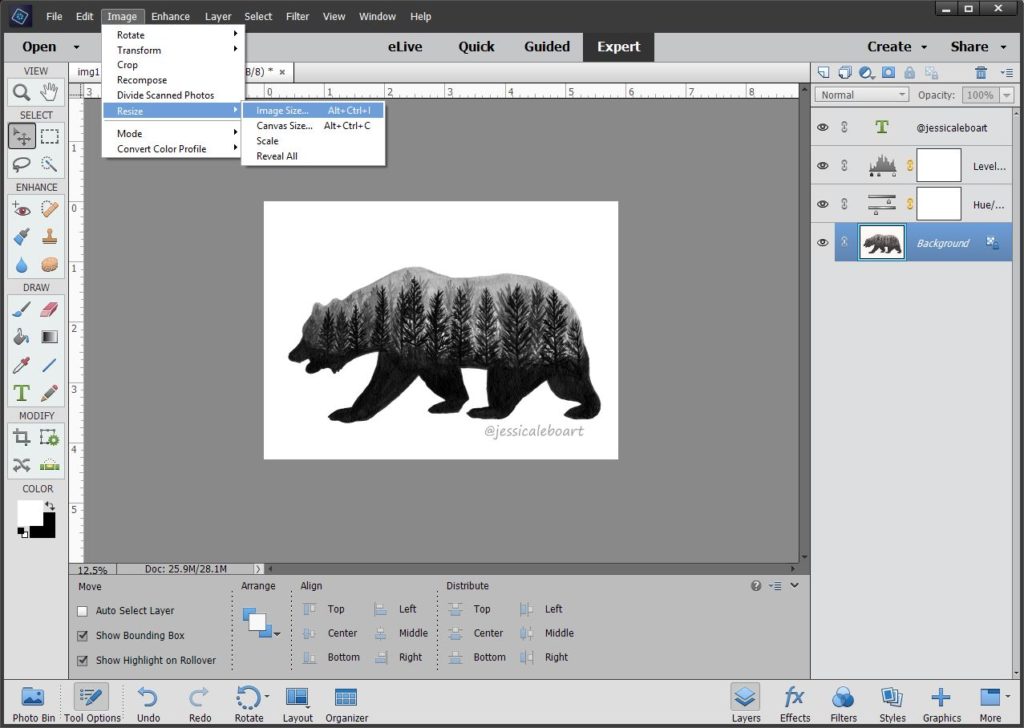
Task: Delete layer with the trash icon
Action: click(x=980, y=72)
